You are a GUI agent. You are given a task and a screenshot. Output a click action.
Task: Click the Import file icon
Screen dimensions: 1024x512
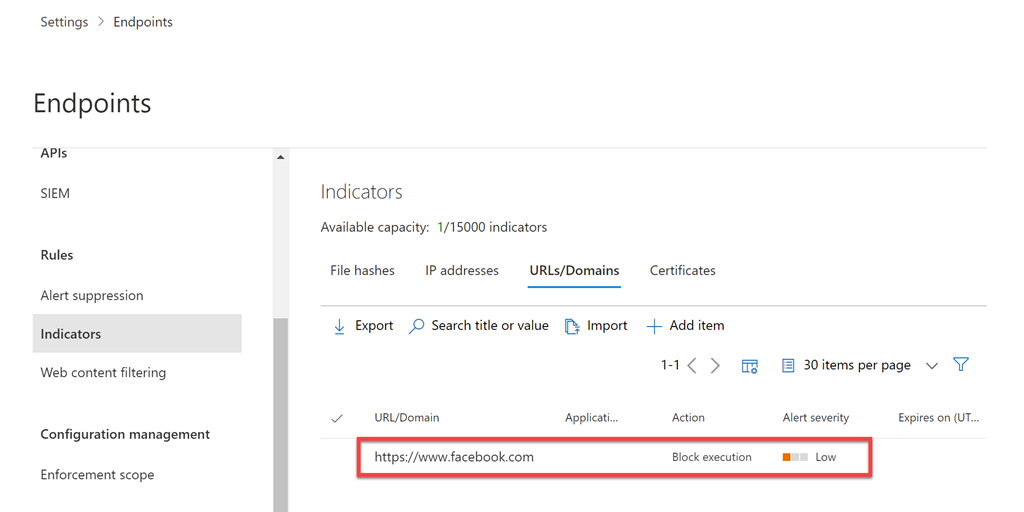(572, 326)
